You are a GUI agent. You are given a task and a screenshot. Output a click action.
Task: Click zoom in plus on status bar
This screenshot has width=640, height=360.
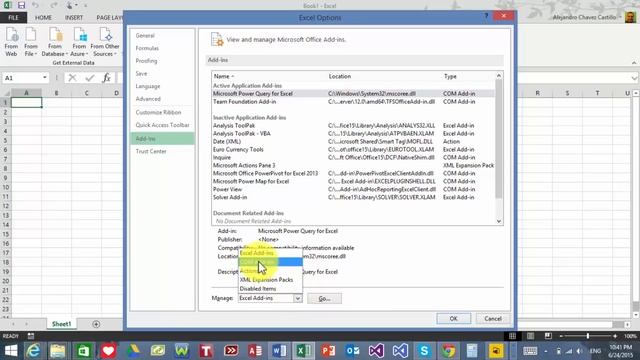[615, 336]
